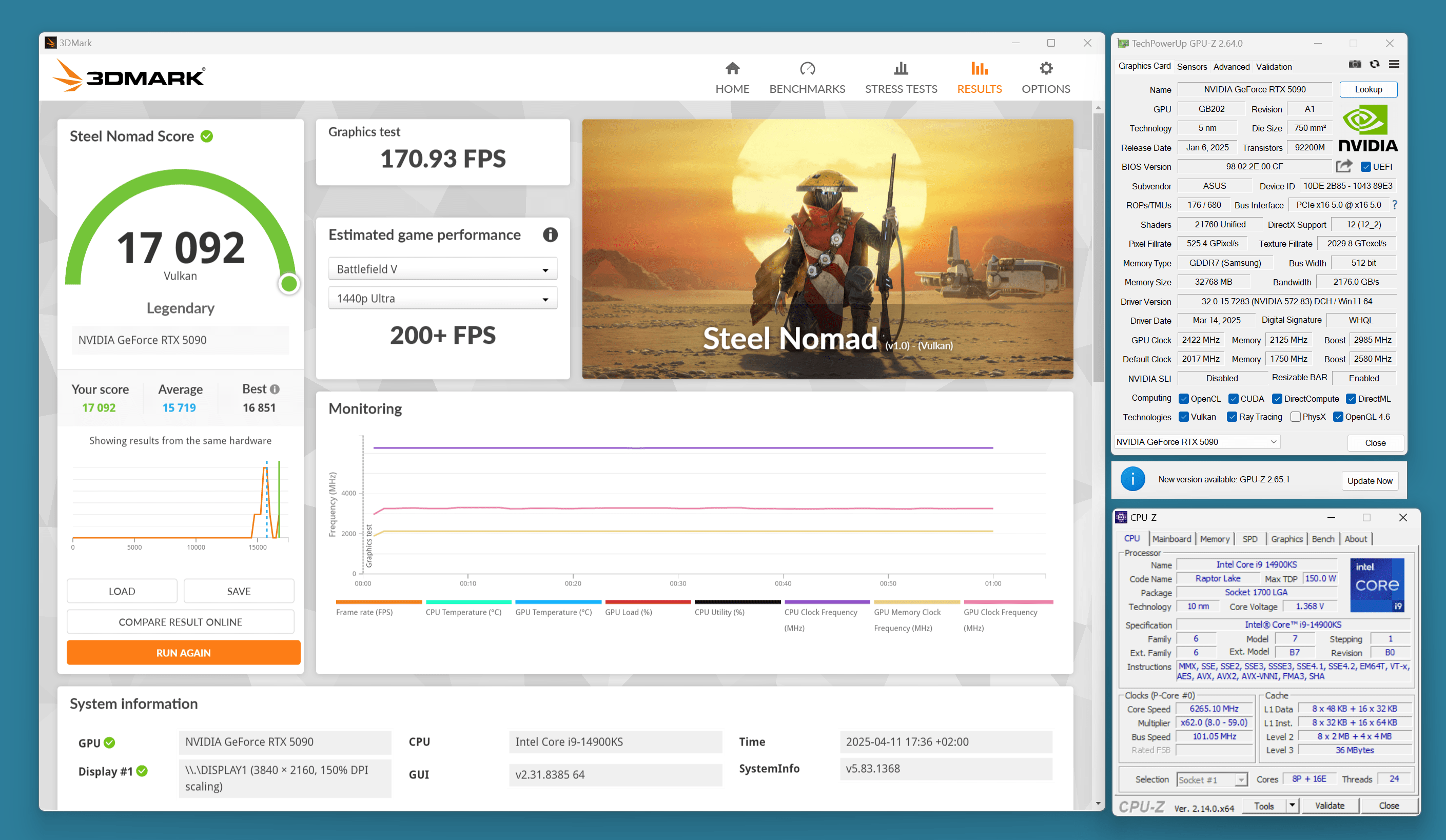Click the BIOS share/export arrow icon

[x=1344, y=166]
